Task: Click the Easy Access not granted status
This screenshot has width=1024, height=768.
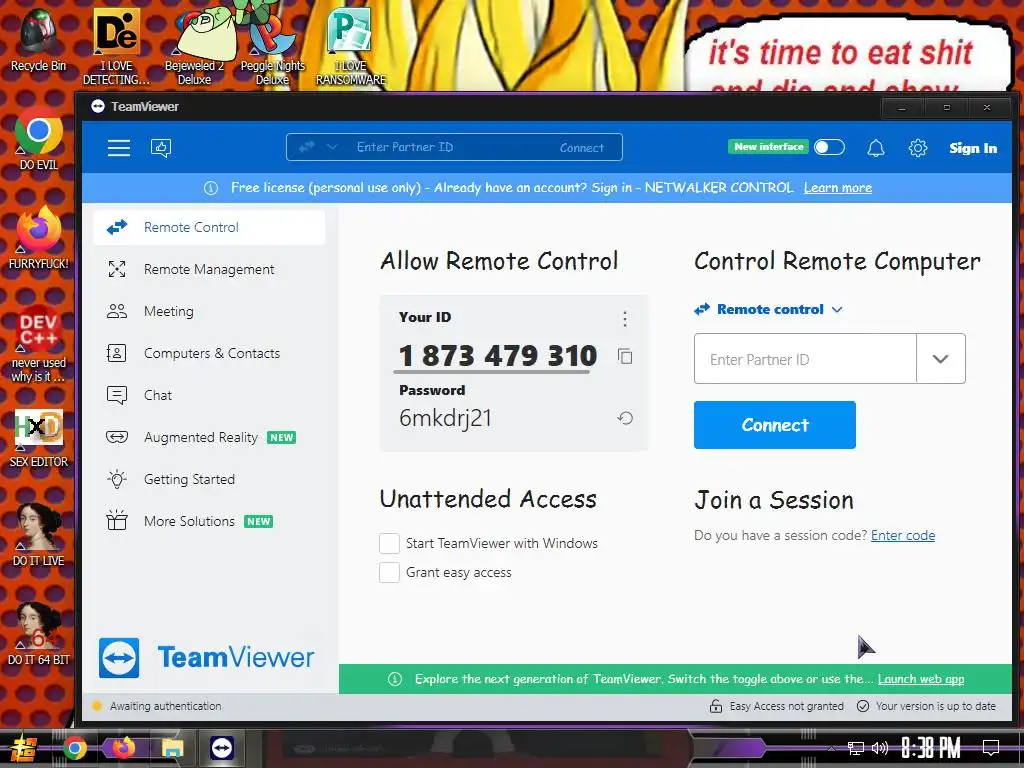Action: 786,706
